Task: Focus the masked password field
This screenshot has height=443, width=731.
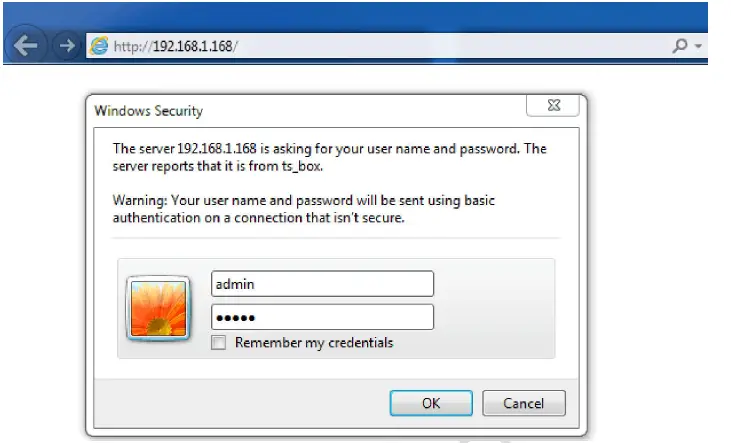Action: click(322, 317)
